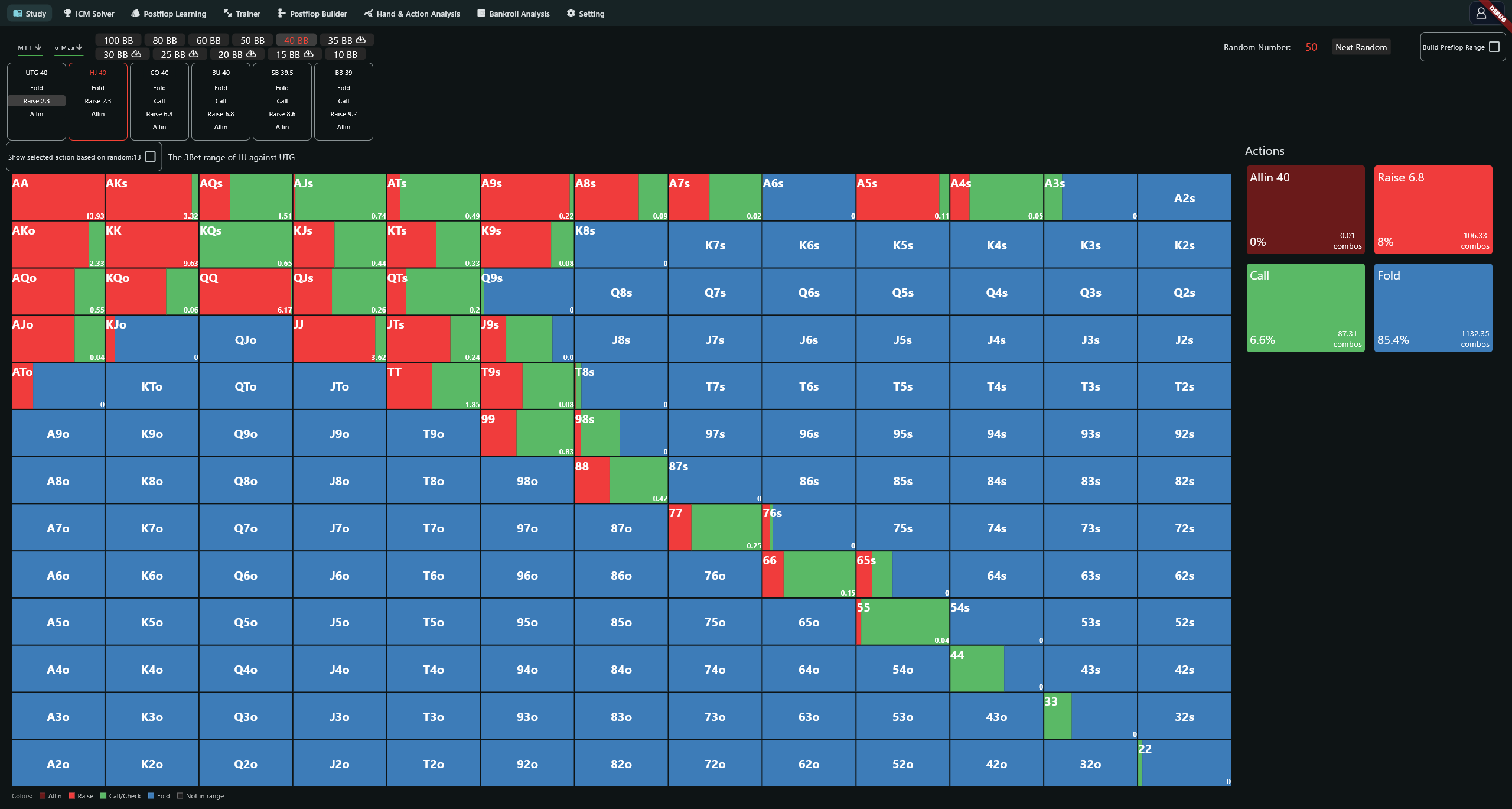The image size is (1512, 809).
Task: Click the Study book icon
Action: pos(18,13)
